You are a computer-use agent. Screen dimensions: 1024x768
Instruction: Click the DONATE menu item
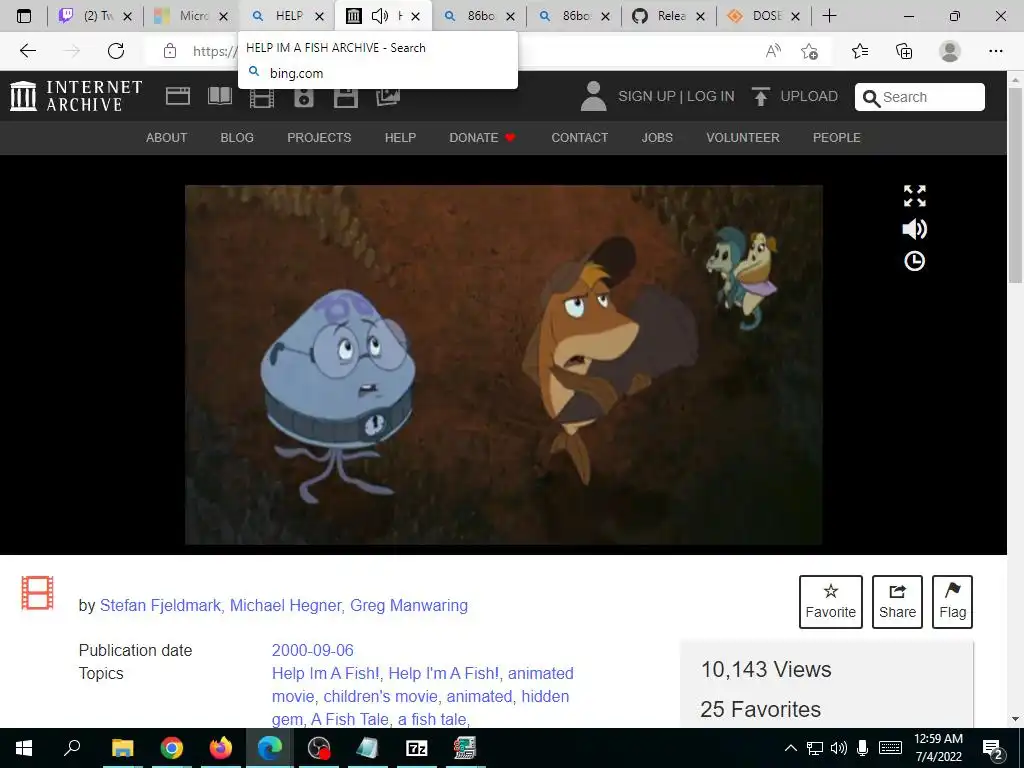[x=483, y=138]
